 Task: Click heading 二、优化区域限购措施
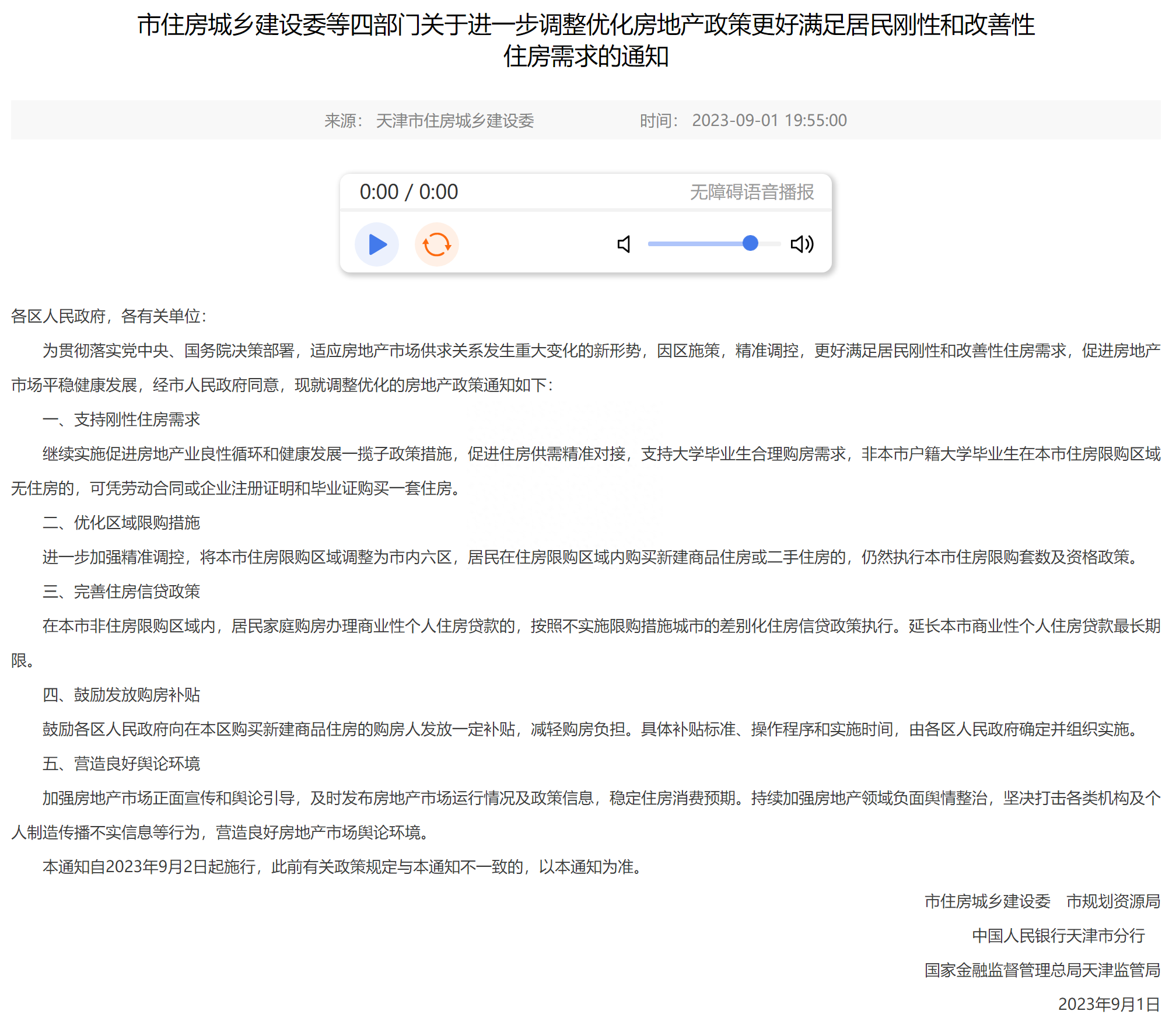[x=121, y=523]
